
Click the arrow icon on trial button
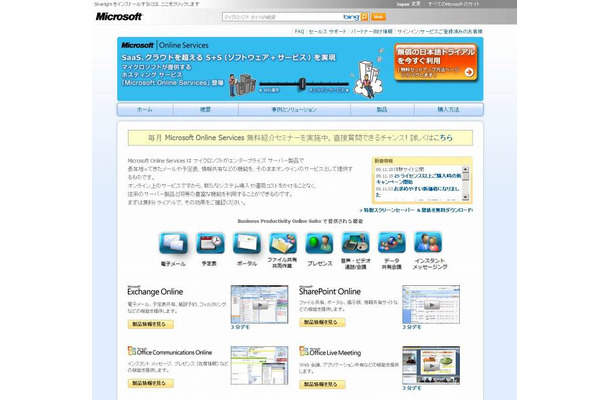point(469,72)
